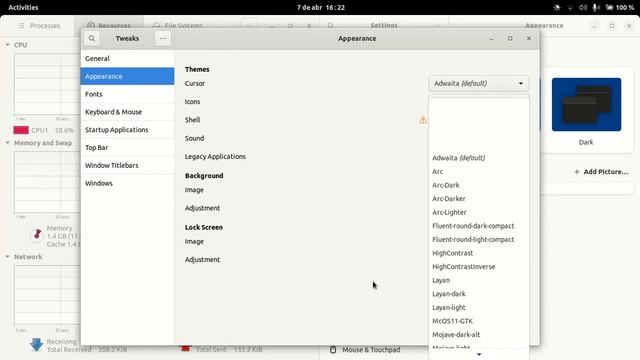Viewport: 640px width, 360px height.
Task: Pick Fluent-round-light-compact theme
Action: (479, 239)
